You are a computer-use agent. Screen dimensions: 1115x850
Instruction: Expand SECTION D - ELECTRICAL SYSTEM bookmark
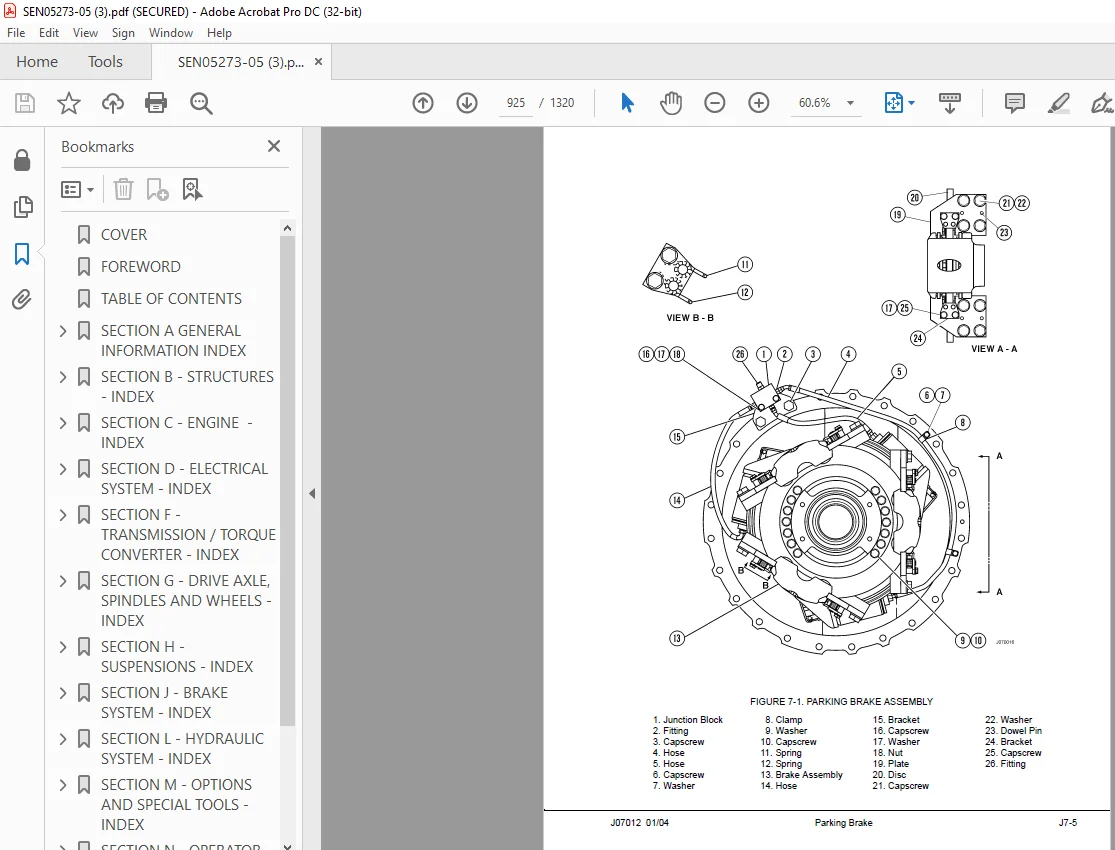(63, 469)
